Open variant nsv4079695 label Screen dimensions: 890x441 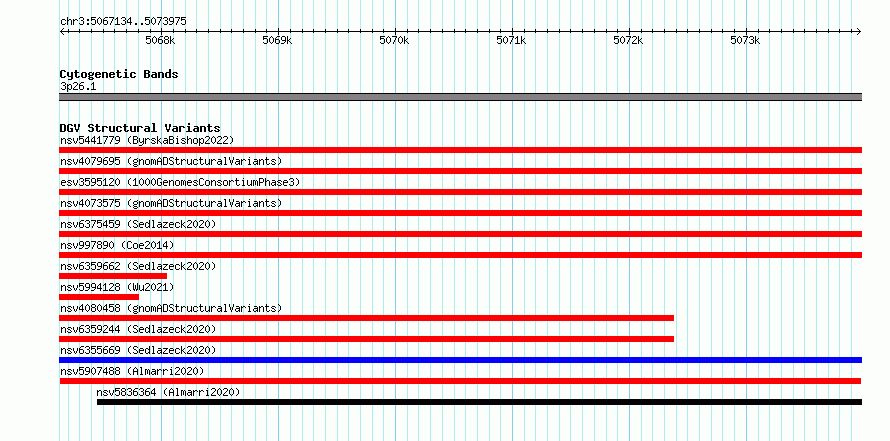pos(171,161)
